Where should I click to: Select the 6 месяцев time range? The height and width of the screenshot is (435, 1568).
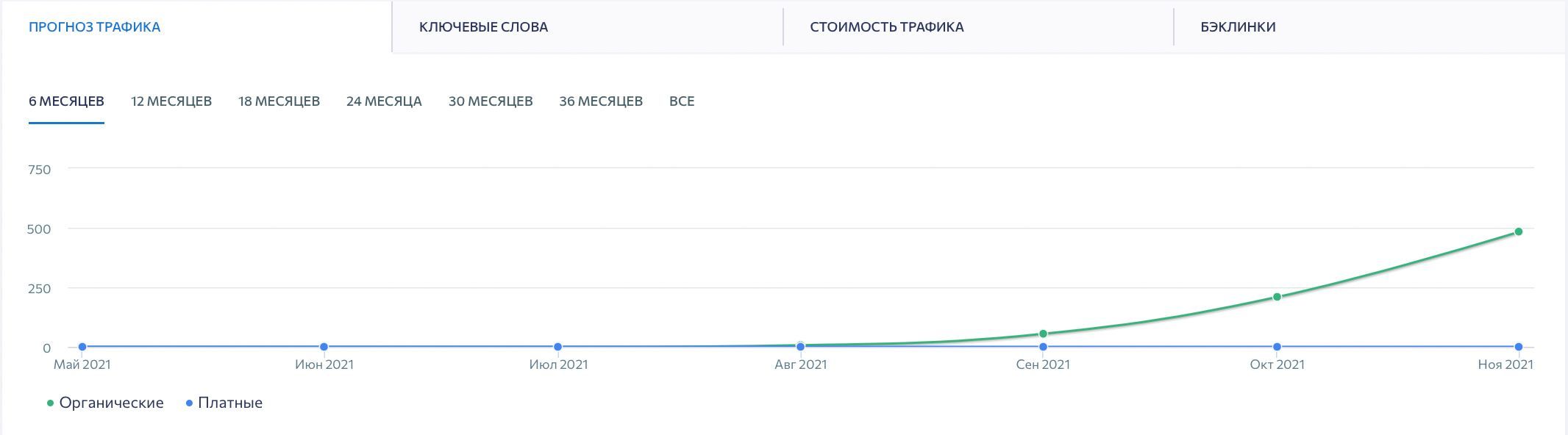(x=66, y=101)
